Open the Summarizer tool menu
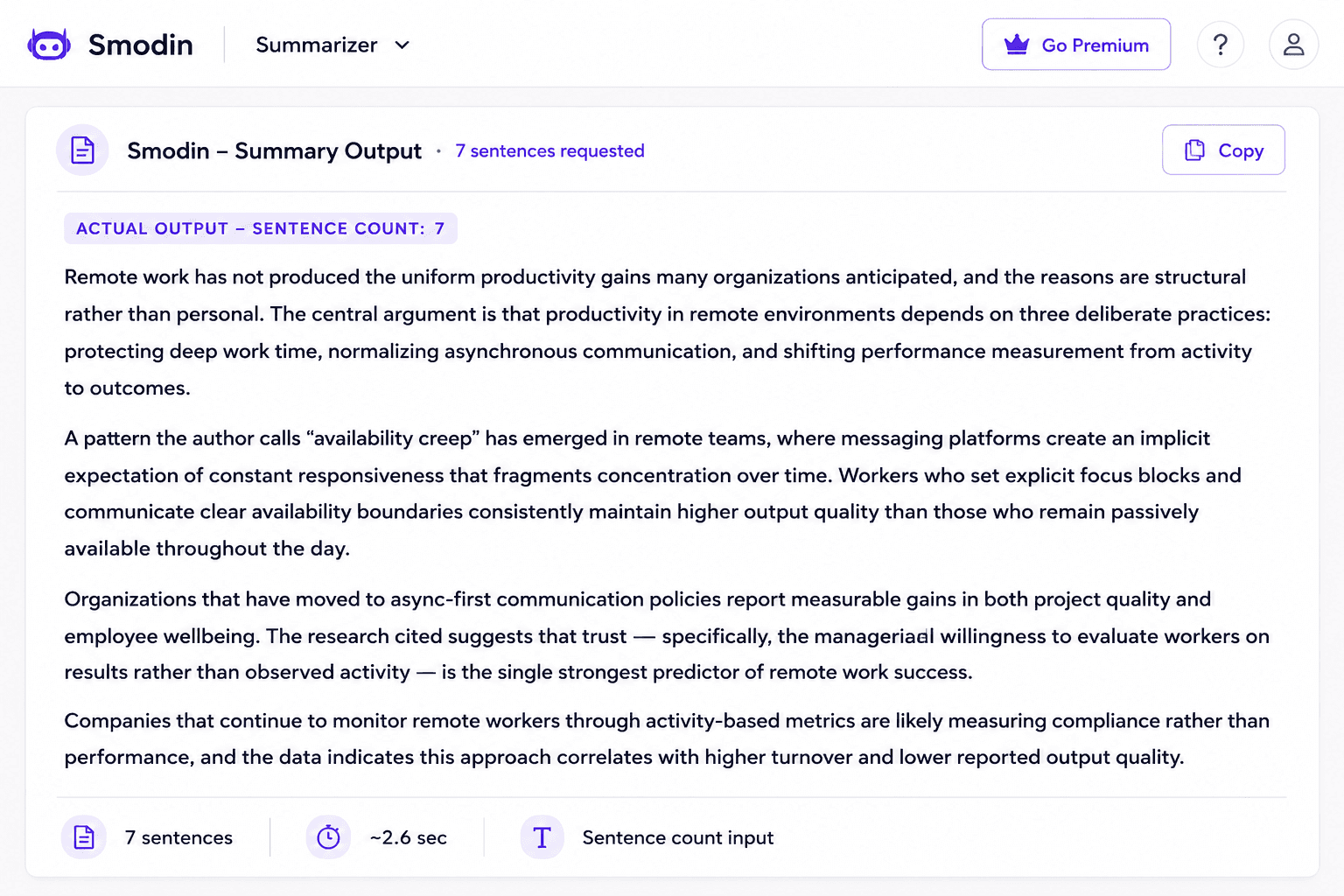Viewport: 1344px width, 896px height. coord(332,45)
